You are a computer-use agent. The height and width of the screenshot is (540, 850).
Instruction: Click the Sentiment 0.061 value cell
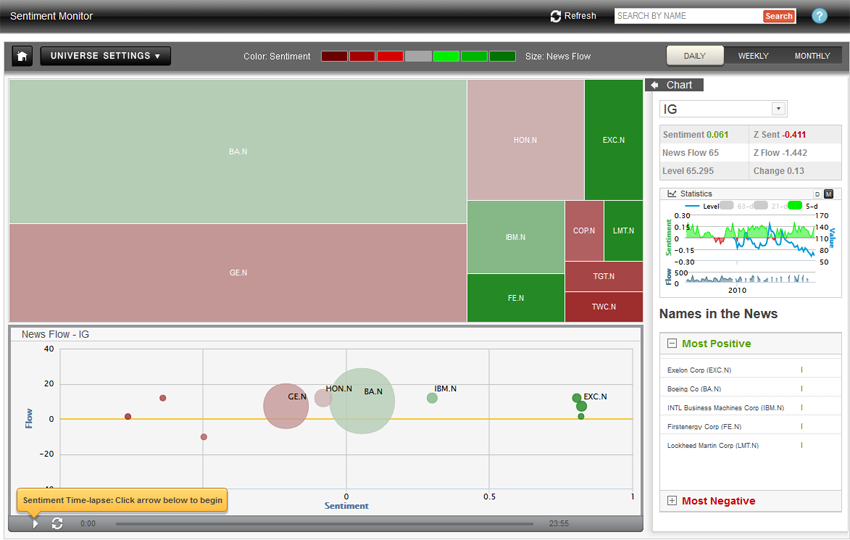coord(704,134)
